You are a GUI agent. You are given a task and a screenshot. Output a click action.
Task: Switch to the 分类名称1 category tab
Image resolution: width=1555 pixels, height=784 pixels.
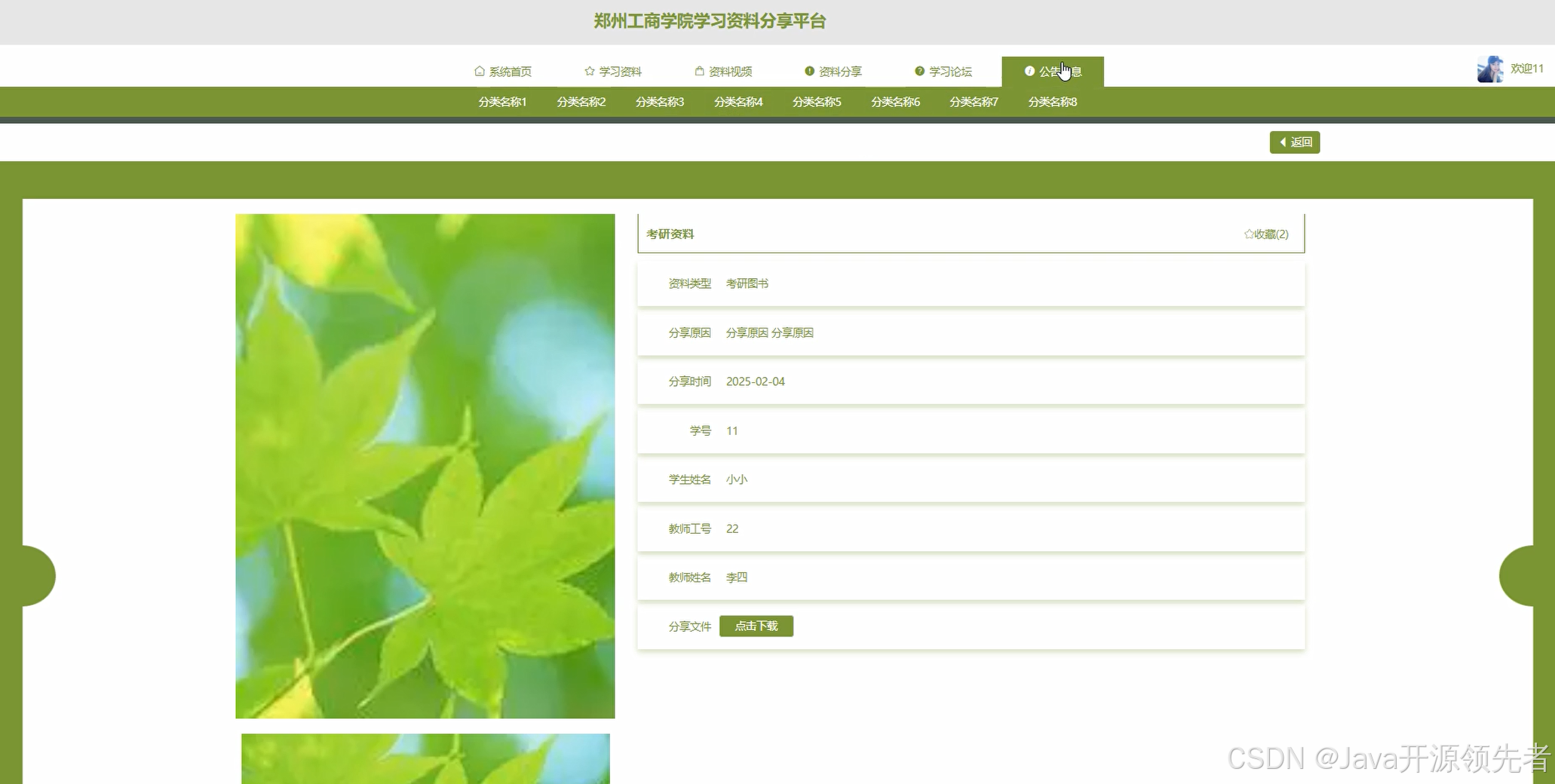(x=502, y=101)
